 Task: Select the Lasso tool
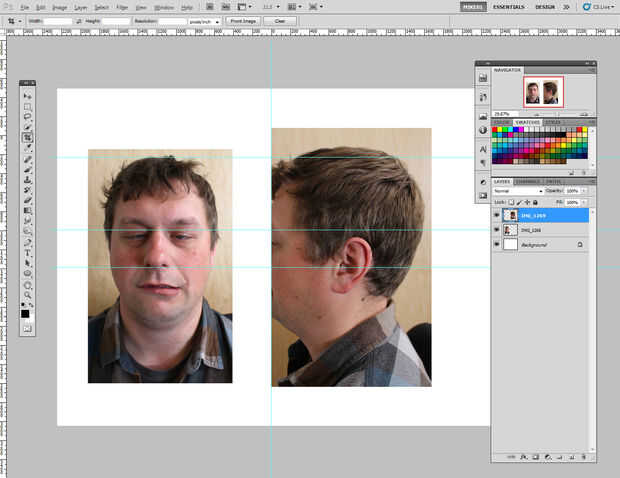point(27,117)
